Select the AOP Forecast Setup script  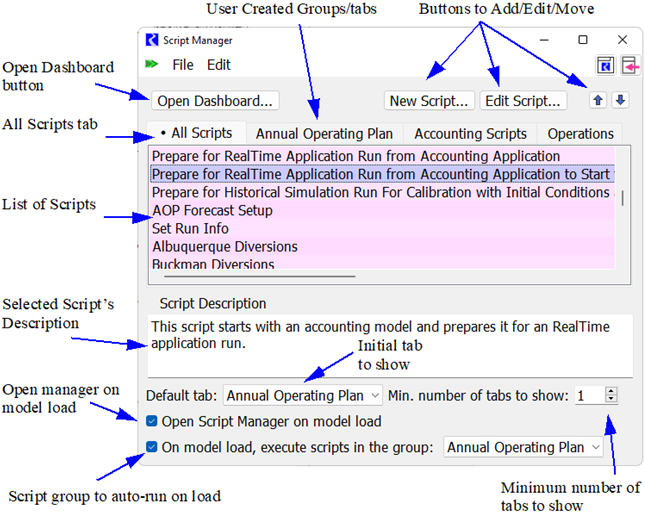pyautogui.click(x=212, y=211)
